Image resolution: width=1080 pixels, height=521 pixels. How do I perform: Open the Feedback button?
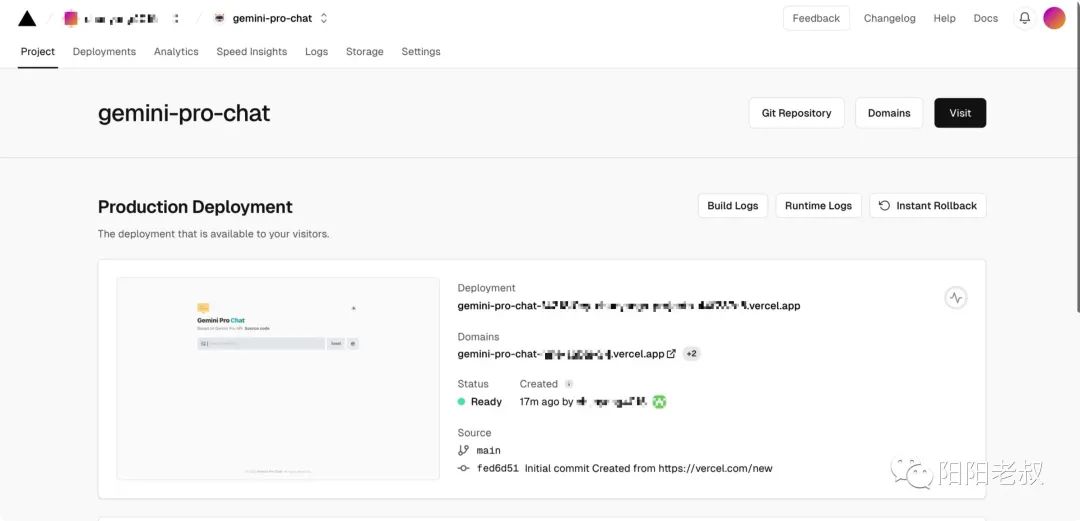pos(815,18)
